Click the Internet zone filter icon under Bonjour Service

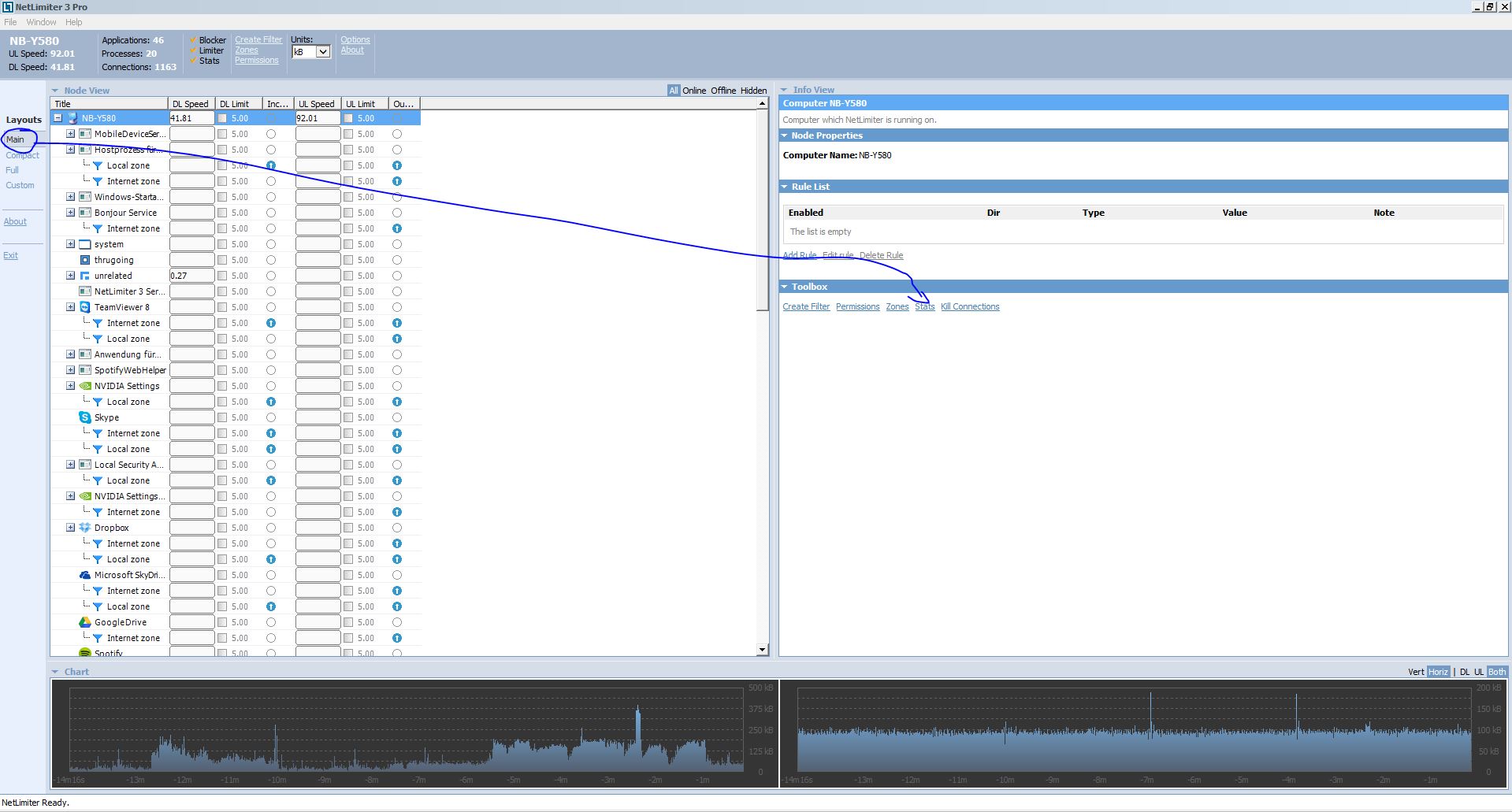pyautogui.click(x=98, y=228)
